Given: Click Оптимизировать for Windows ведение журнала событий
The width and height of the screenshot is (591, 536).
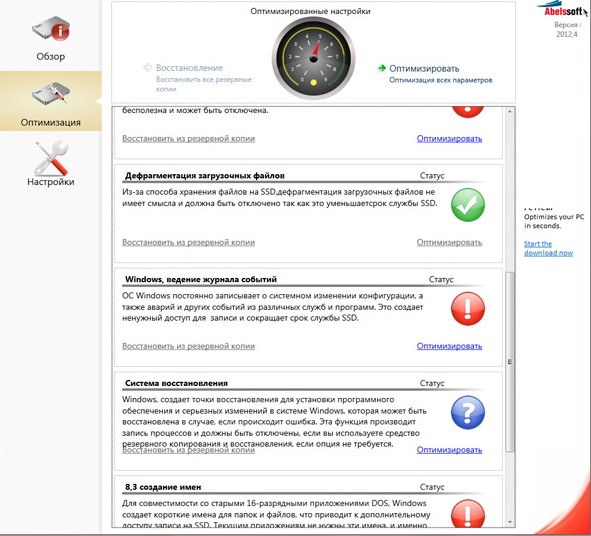Looking at the screenshot, I should tap(449, 346).
